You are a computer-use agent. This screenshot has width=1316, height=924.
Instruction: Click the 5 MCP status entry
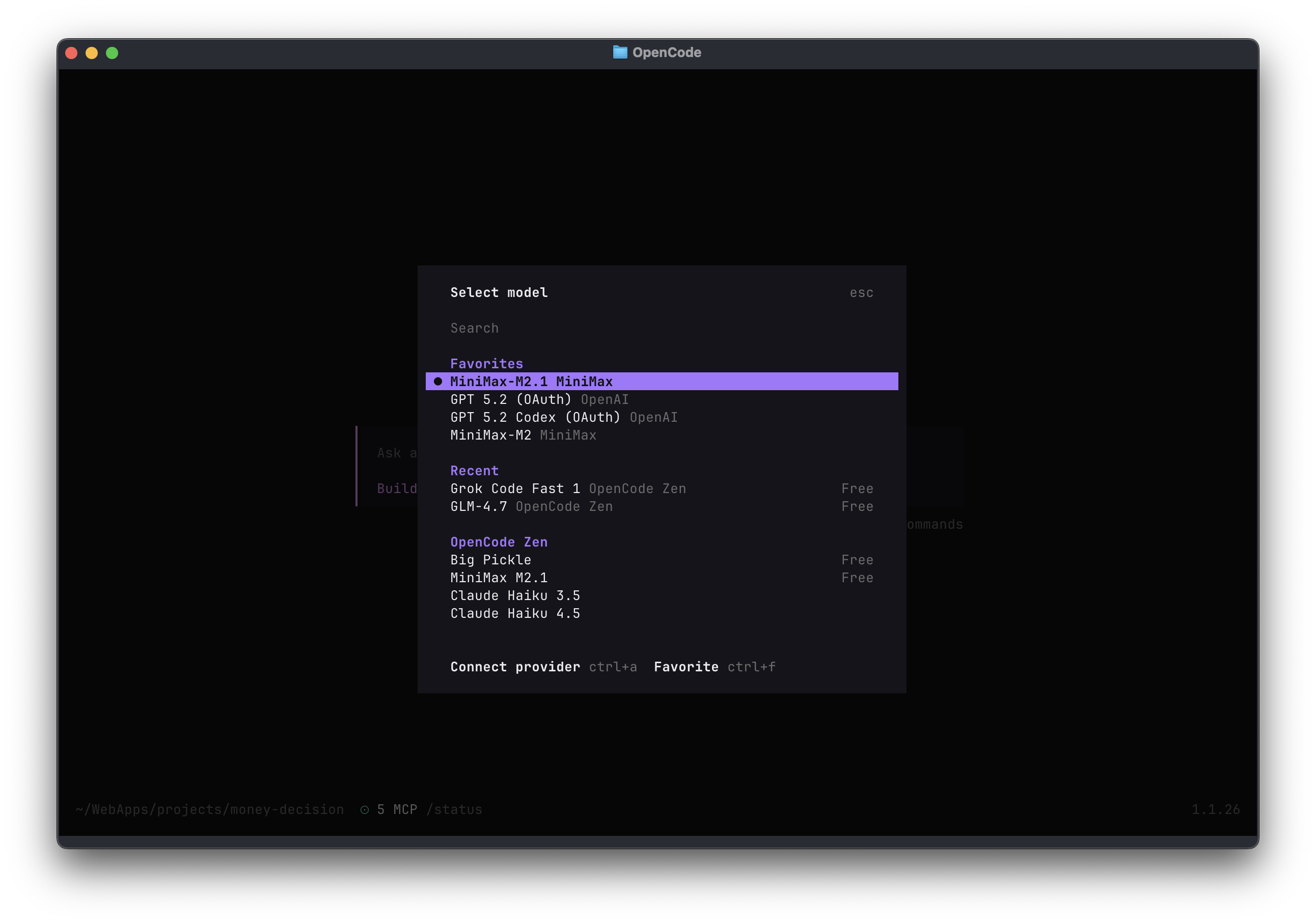coord(397,809)
